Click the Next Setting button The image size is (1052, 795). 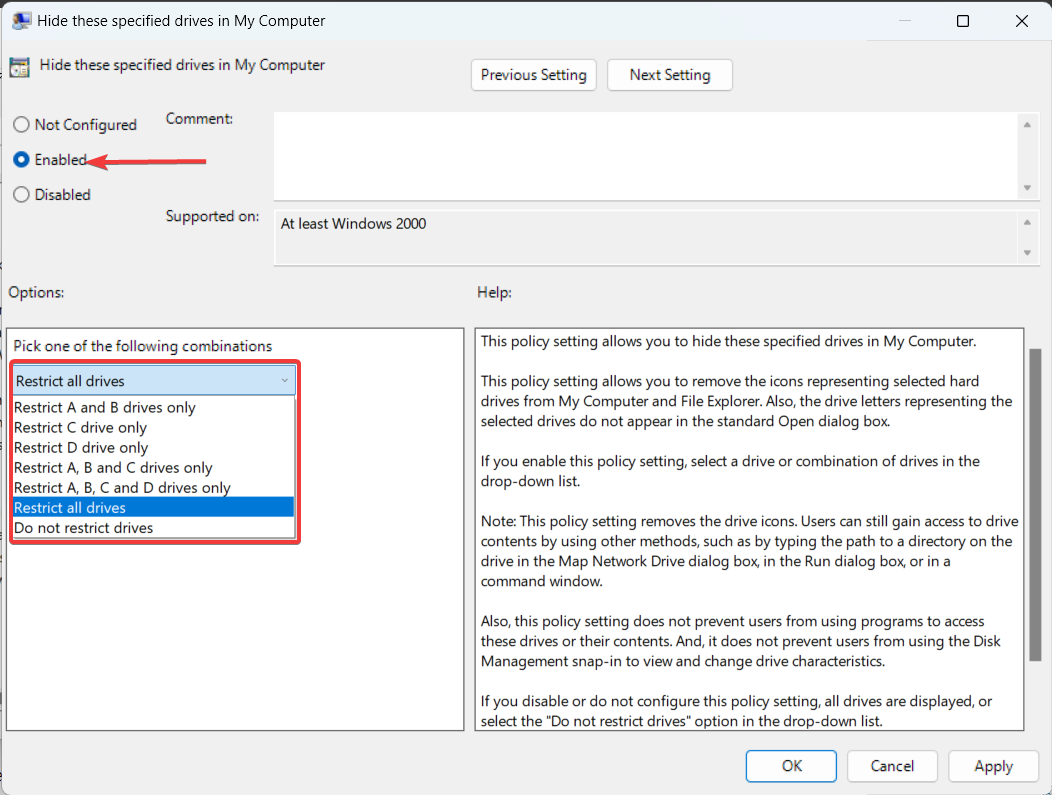669,74
